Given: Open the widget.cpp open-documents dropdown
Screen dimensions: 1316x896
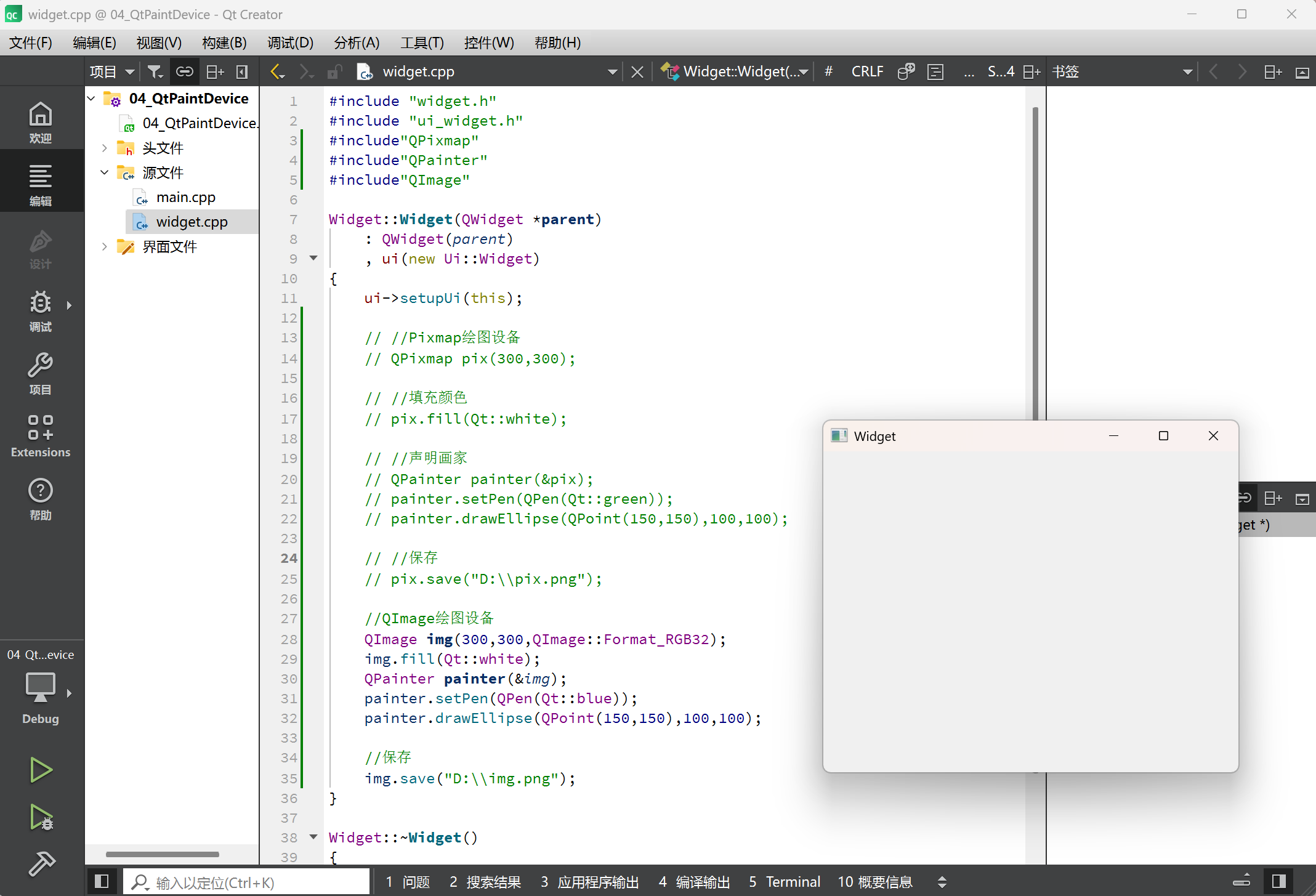Looking at the screenshot, I should (x=612, y=72).
